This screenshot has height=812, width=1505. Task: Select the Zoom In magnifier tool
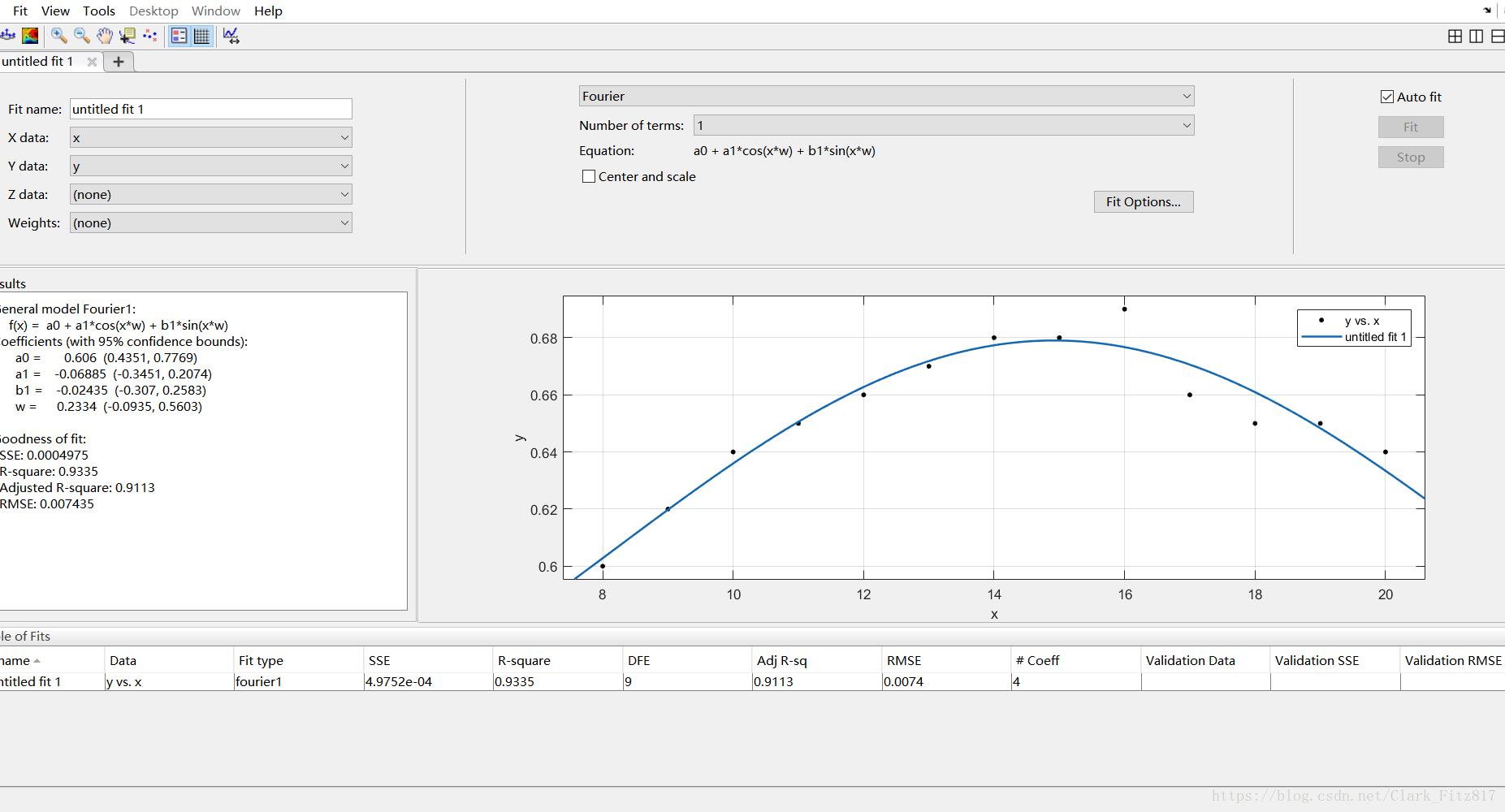click(59, 36)
